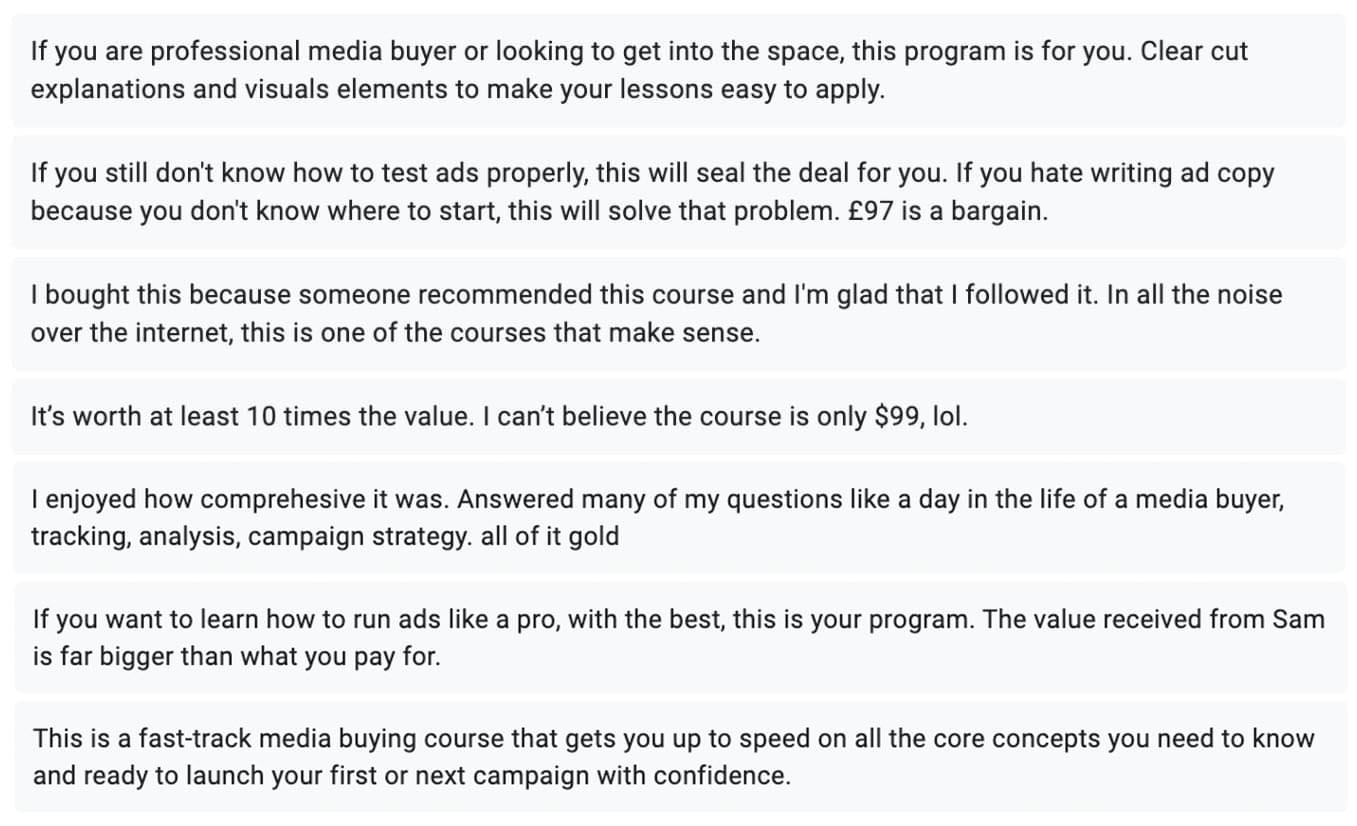Click the review praising how comprehensive it was
The height and width of the screenshot is (826, 1357).
point(678,517)
